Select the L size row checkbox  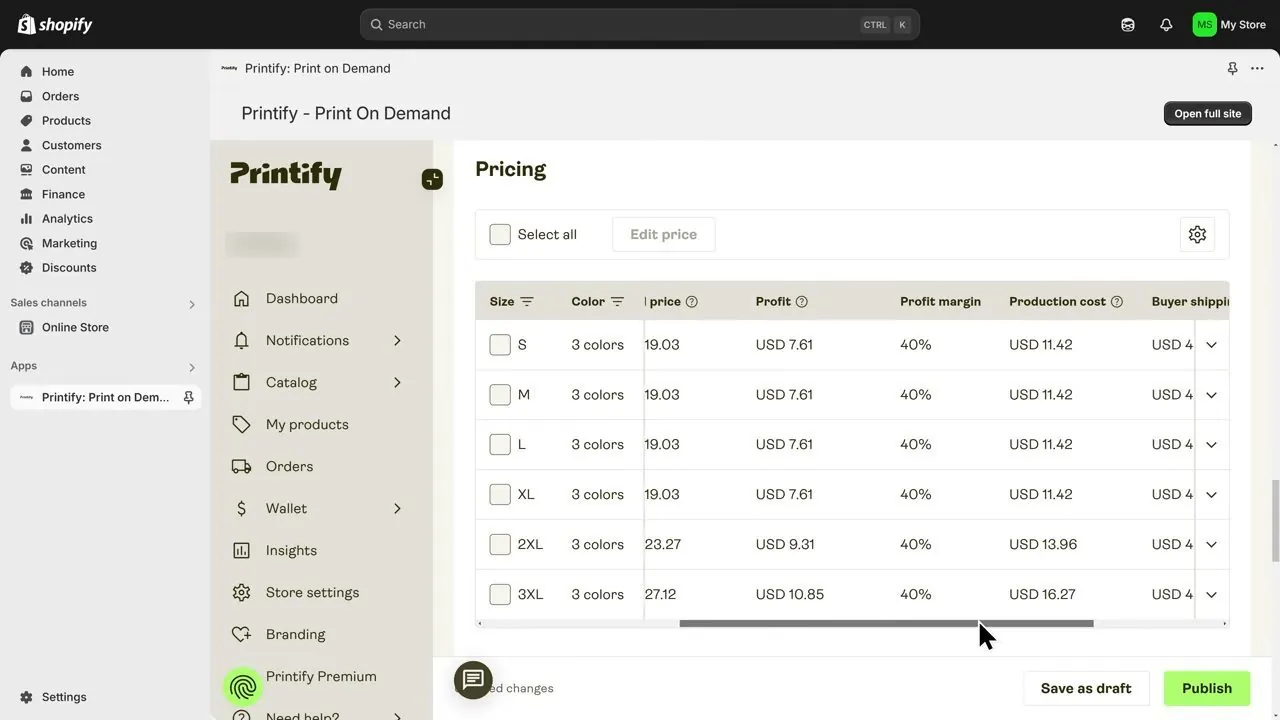click(500, 444)
